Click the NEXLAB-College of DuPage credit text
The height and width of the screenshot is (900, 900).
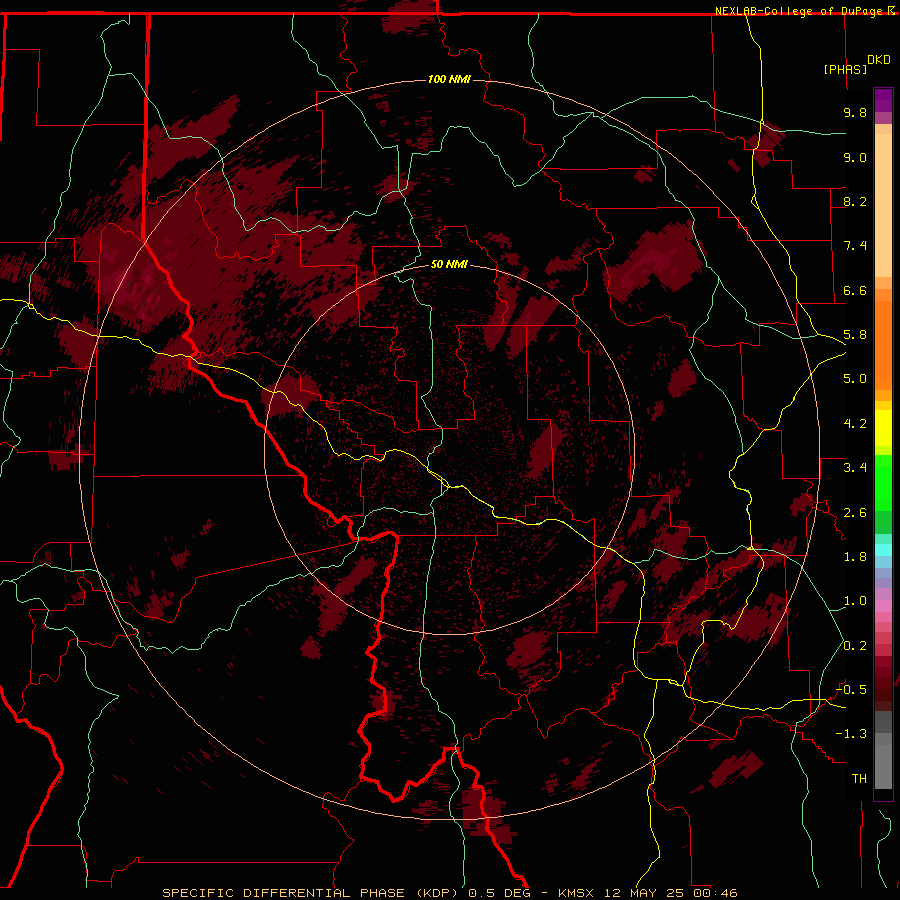click(798, 11)
